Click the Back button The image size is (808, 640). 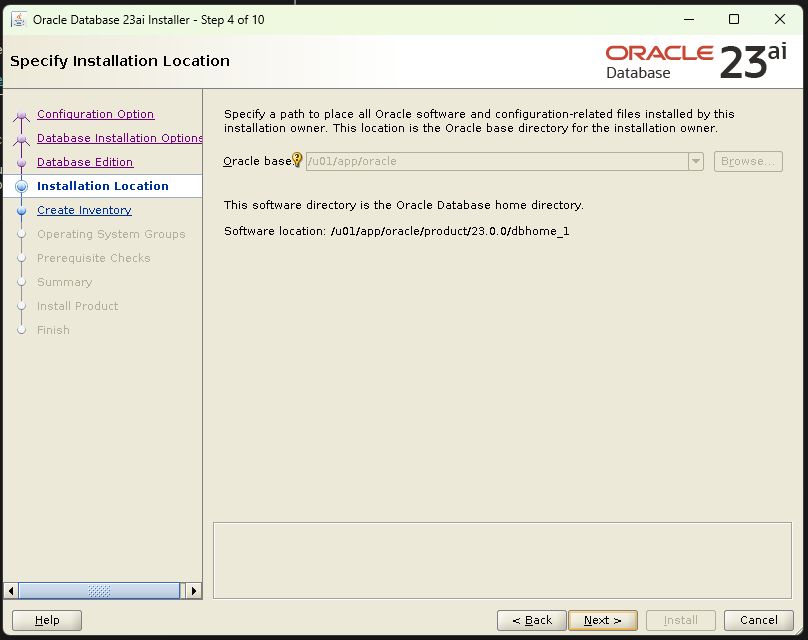pos(531,620)
